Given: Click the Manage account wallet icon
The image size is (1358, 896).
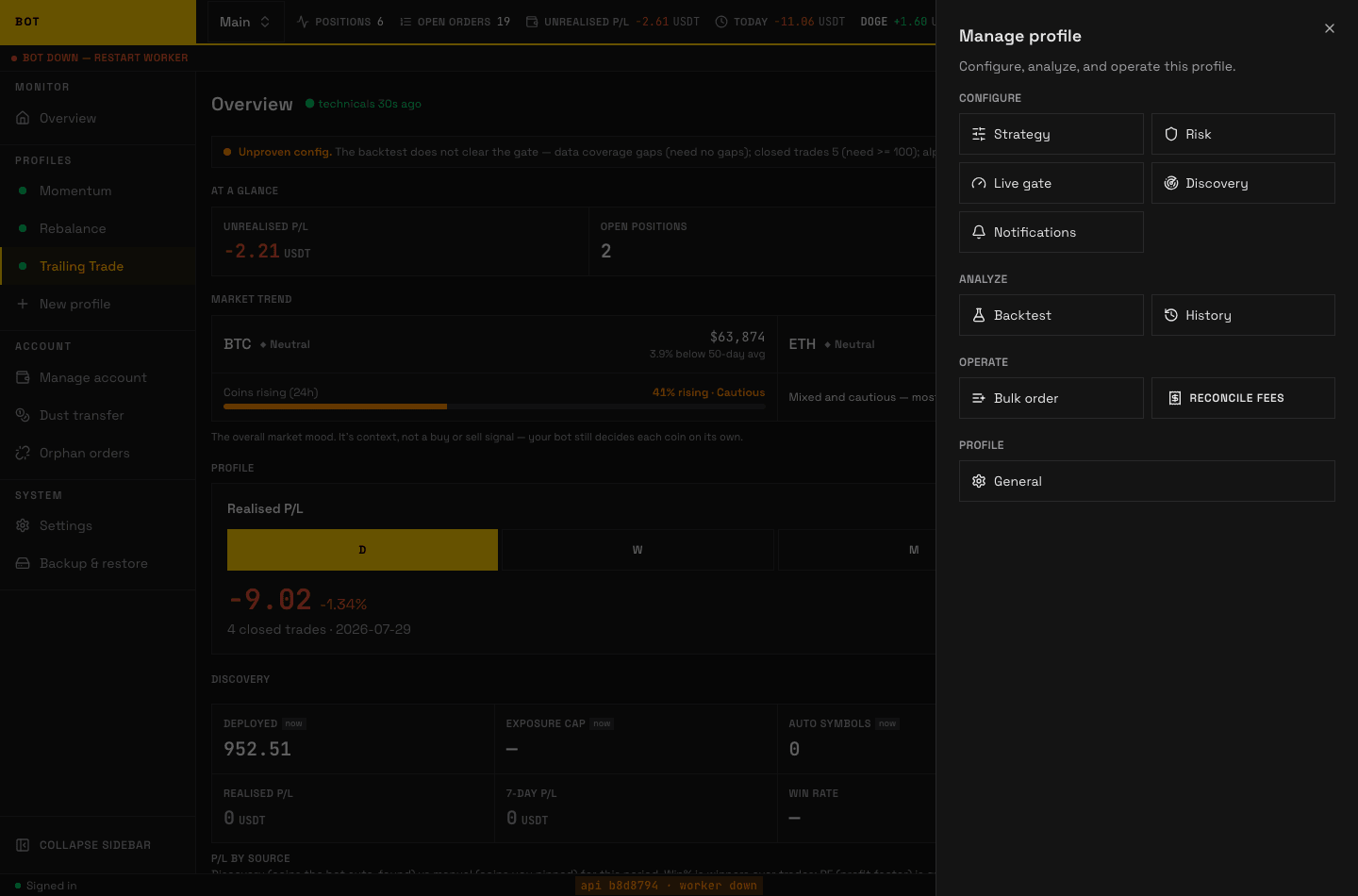Looking at the screenshot, I should coord(23,377).
